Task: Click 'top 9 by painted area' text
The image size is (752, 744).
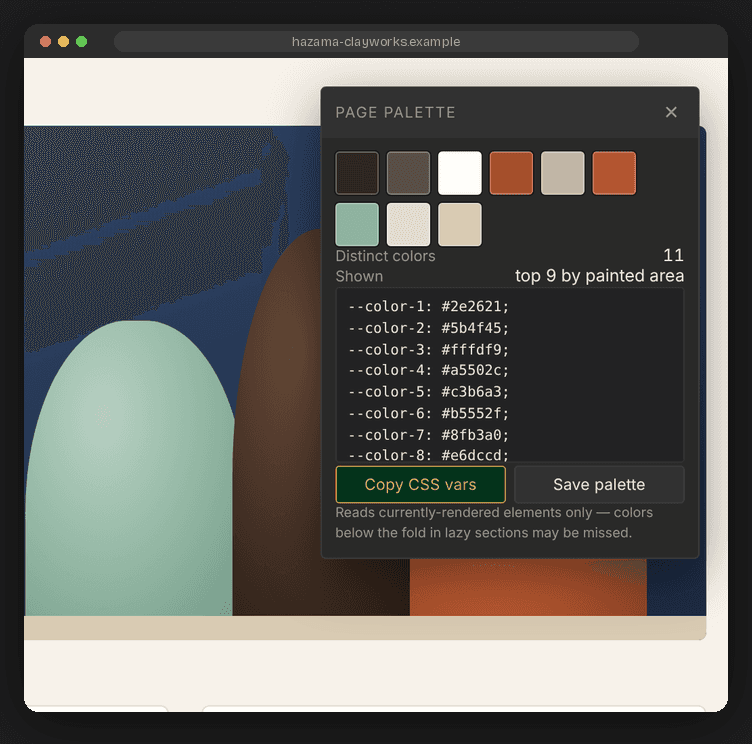Action: (x=599, y=276)
